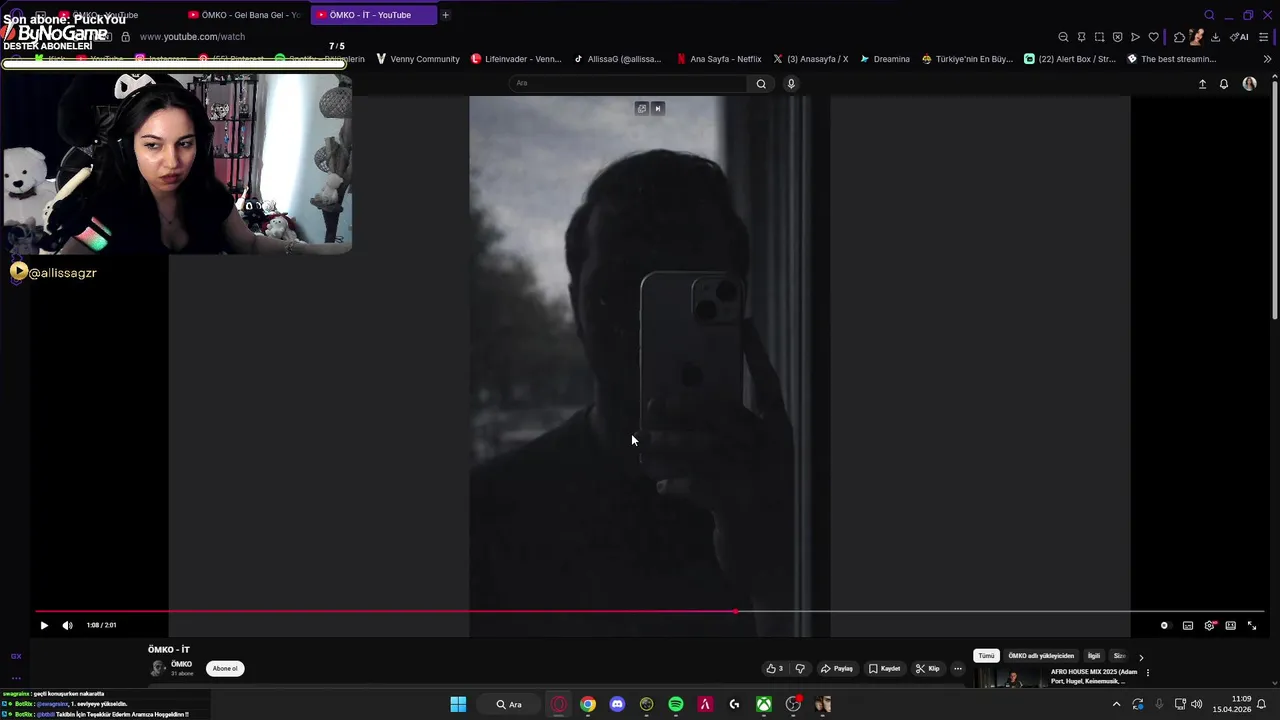Click the Klip scissors button
Viewport: 1280px width, 720px height.
[928, 669]
